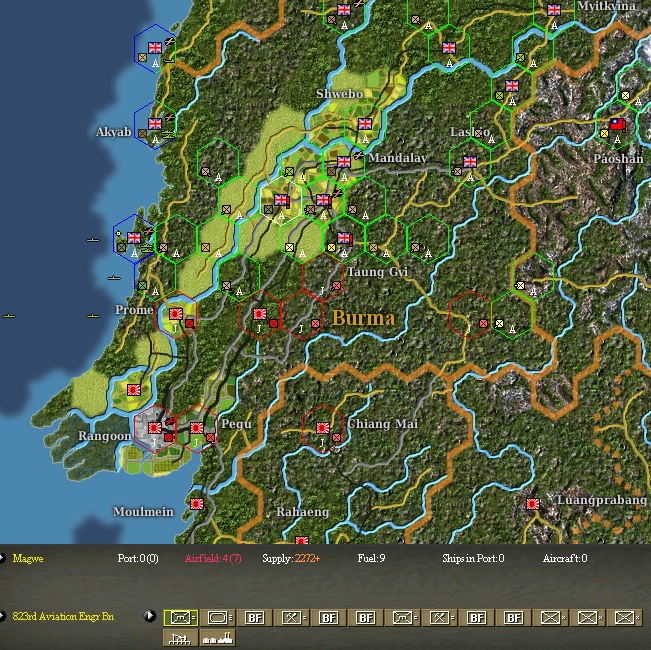651x650 pixels.
Task: Click the Ships in Port:0 readout
Action: click(473, 558)
